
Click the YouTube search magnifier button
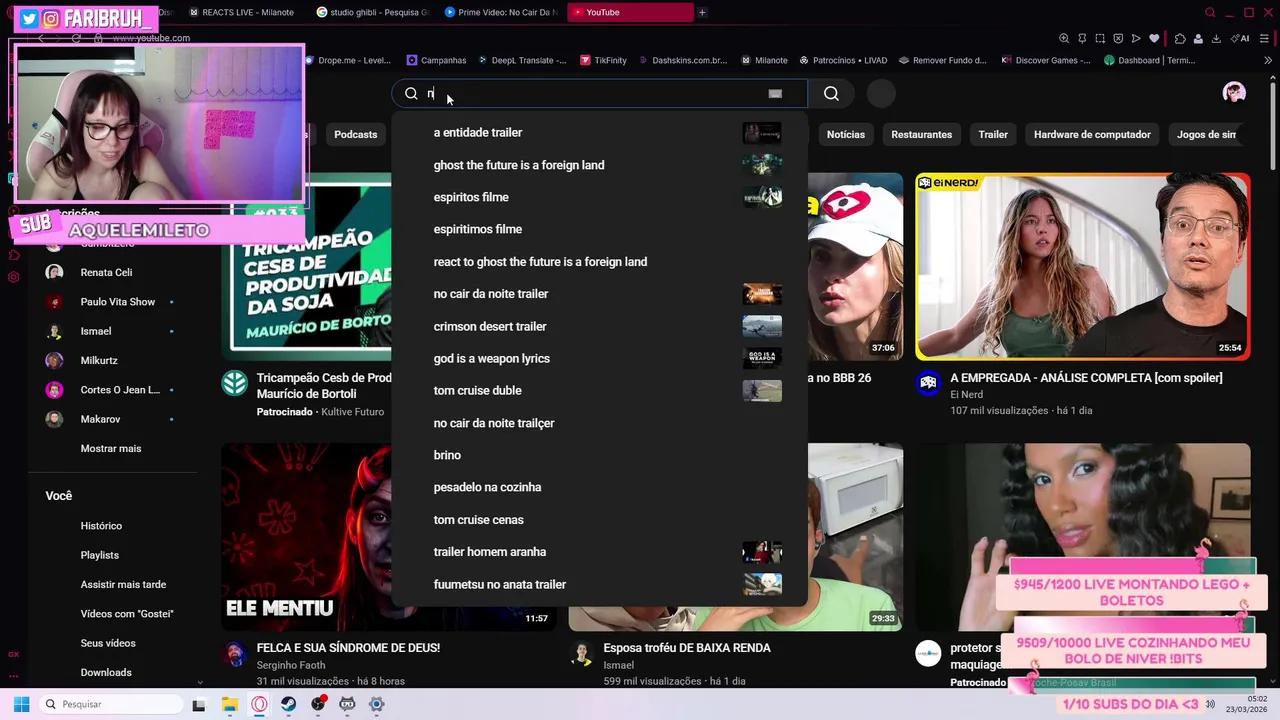click(831, 93)
